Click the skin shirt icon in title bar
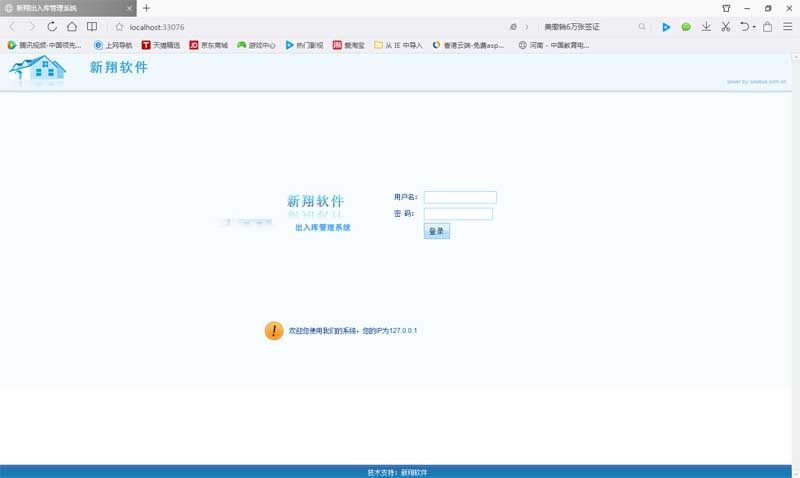 click(x=726, y=8)
